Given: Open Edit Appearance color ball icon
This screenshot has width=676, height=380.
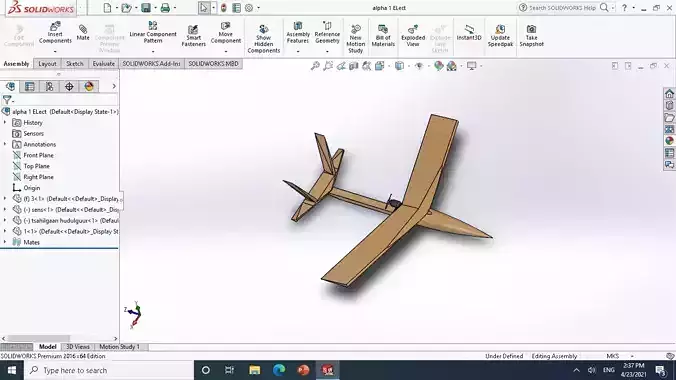Looking at the screenshot, I should pyautogui.click(x=438, y=66).
